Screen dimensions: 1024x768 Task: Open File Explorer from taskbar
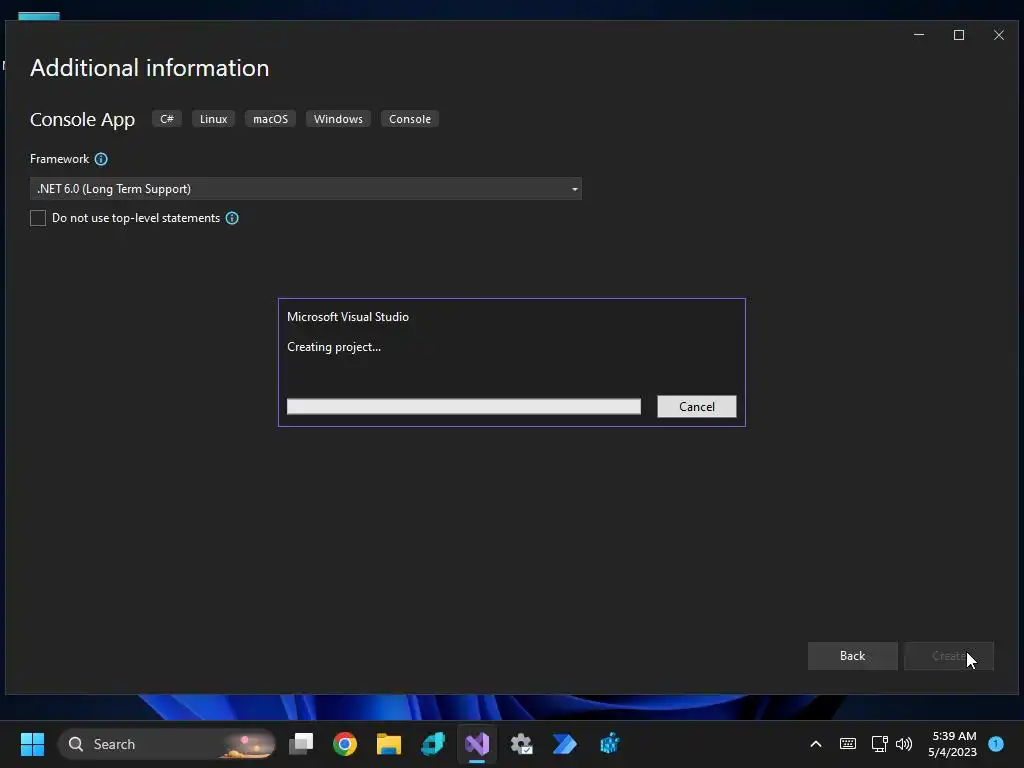click(389, 744)
